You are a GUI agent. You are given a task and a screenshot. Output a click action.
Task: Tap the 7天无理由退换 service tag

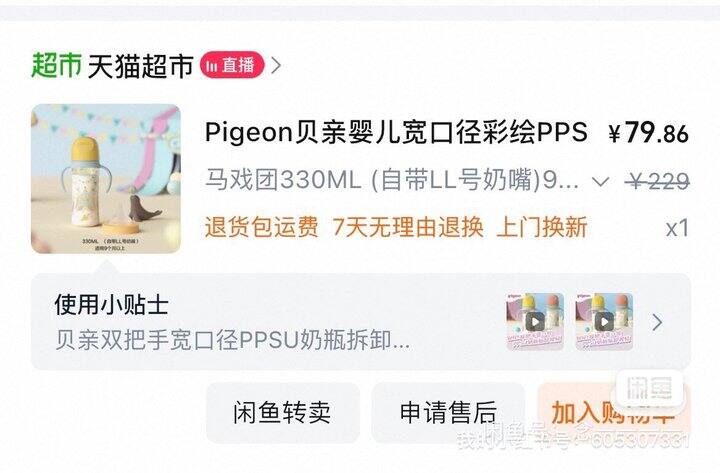[x=408, y=227]
